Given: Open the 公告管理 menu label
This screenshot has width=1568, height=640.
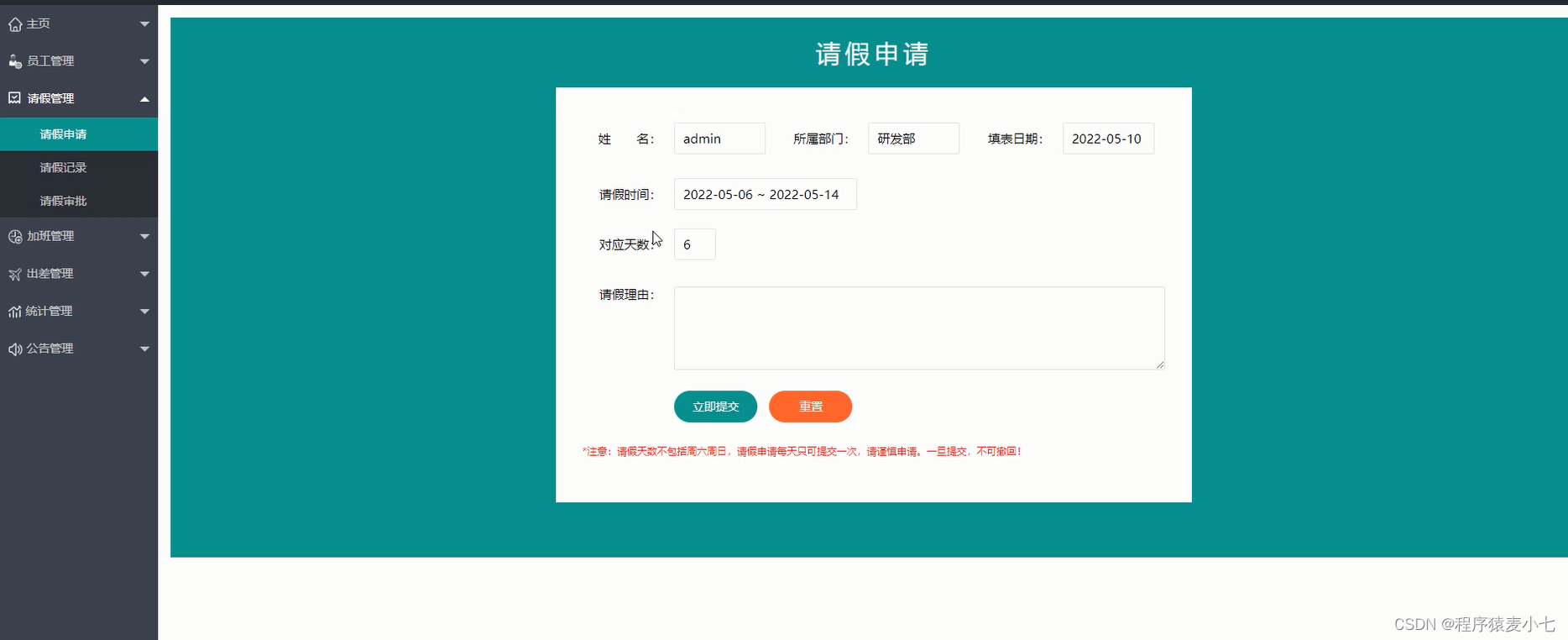Looking at the screenshot, I should click(x=50, y=348).
